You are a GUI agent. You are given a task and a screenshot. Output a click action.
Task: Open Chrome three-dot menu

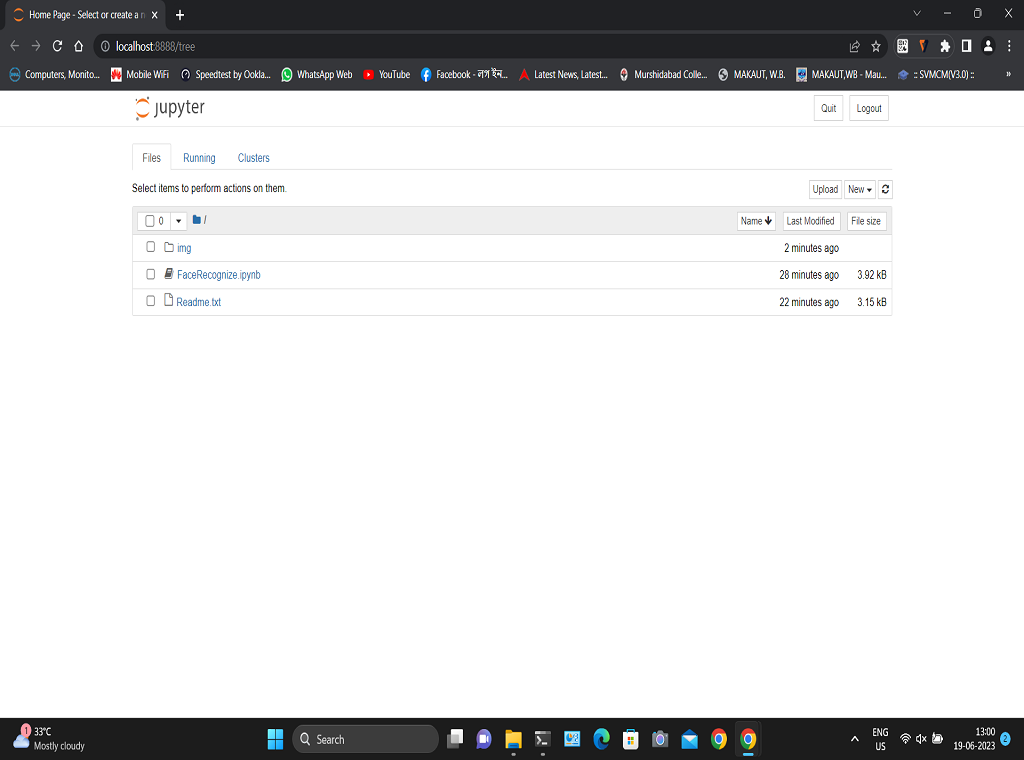click(x=1009, y=46)
